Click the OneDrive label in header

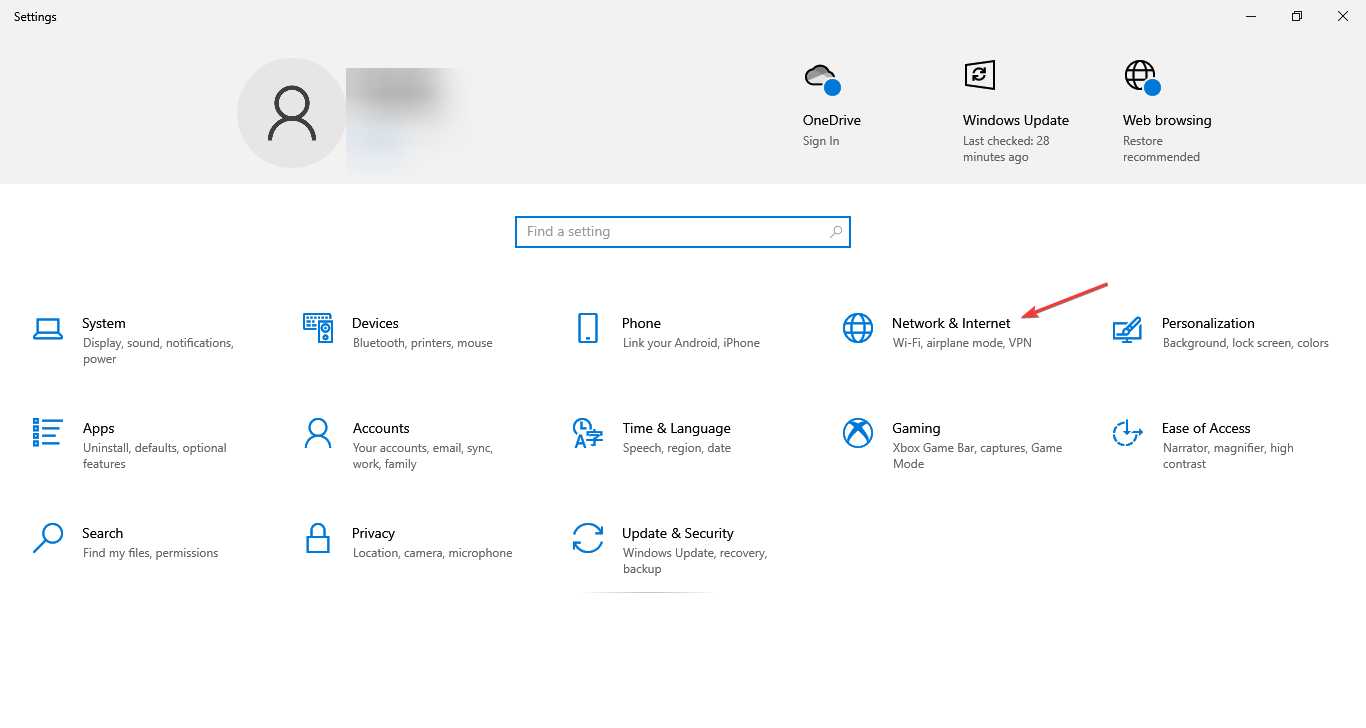click(x=832, y=120)
